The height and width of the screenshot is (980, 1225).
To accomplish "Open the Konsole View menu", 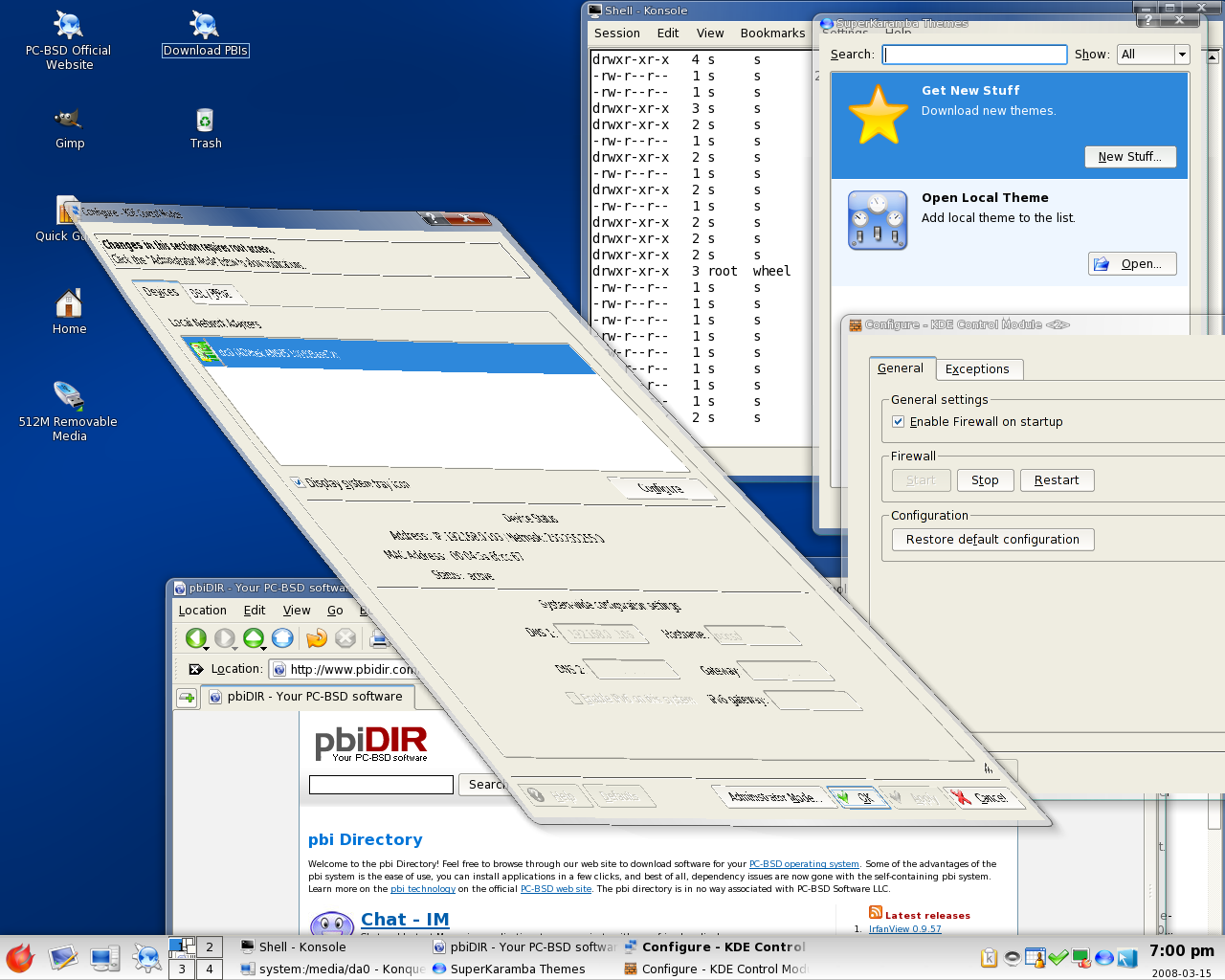I will coord(709,33).
